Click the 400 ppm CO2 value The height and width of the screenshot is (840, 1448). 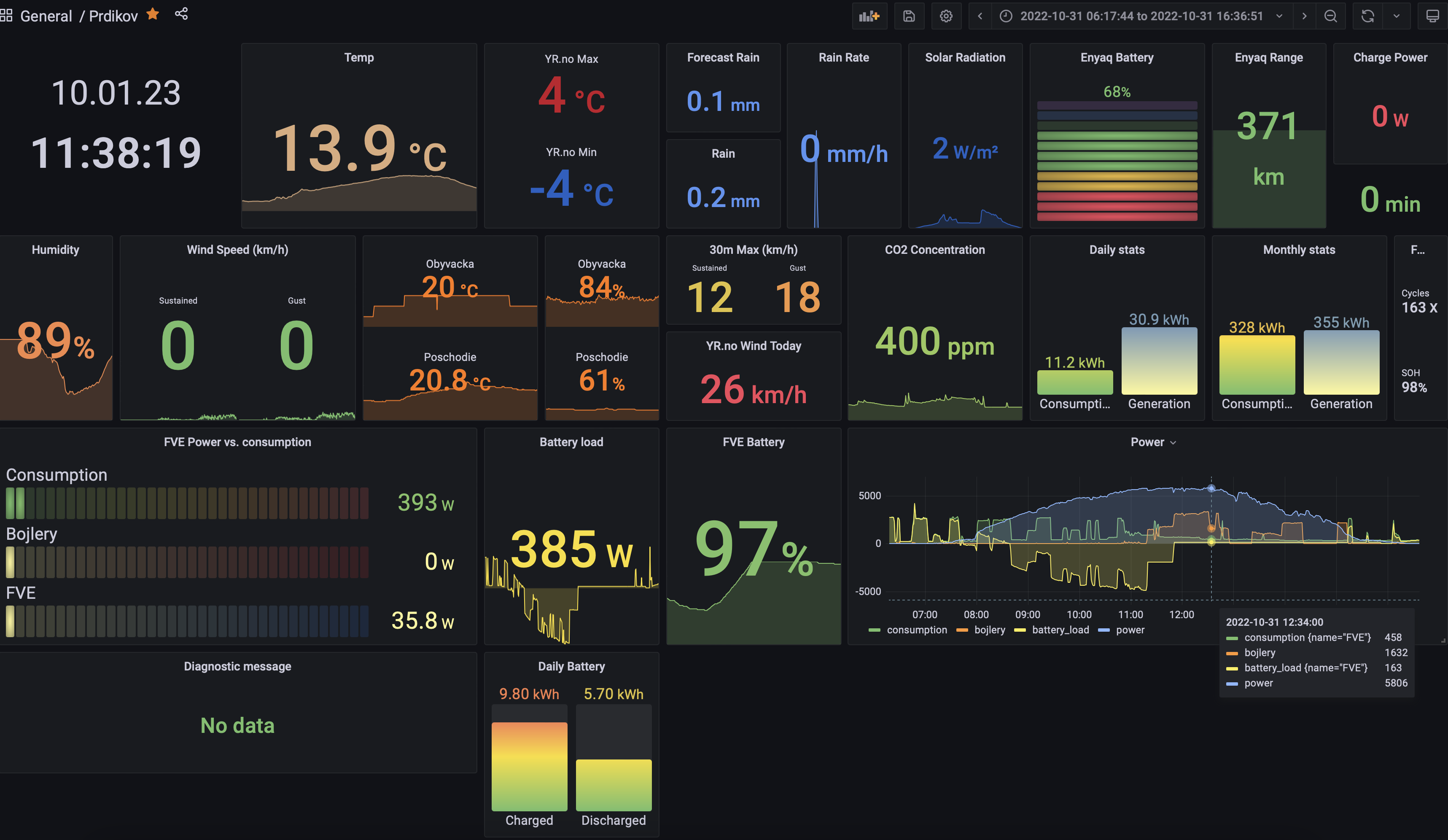coord(934,341)
